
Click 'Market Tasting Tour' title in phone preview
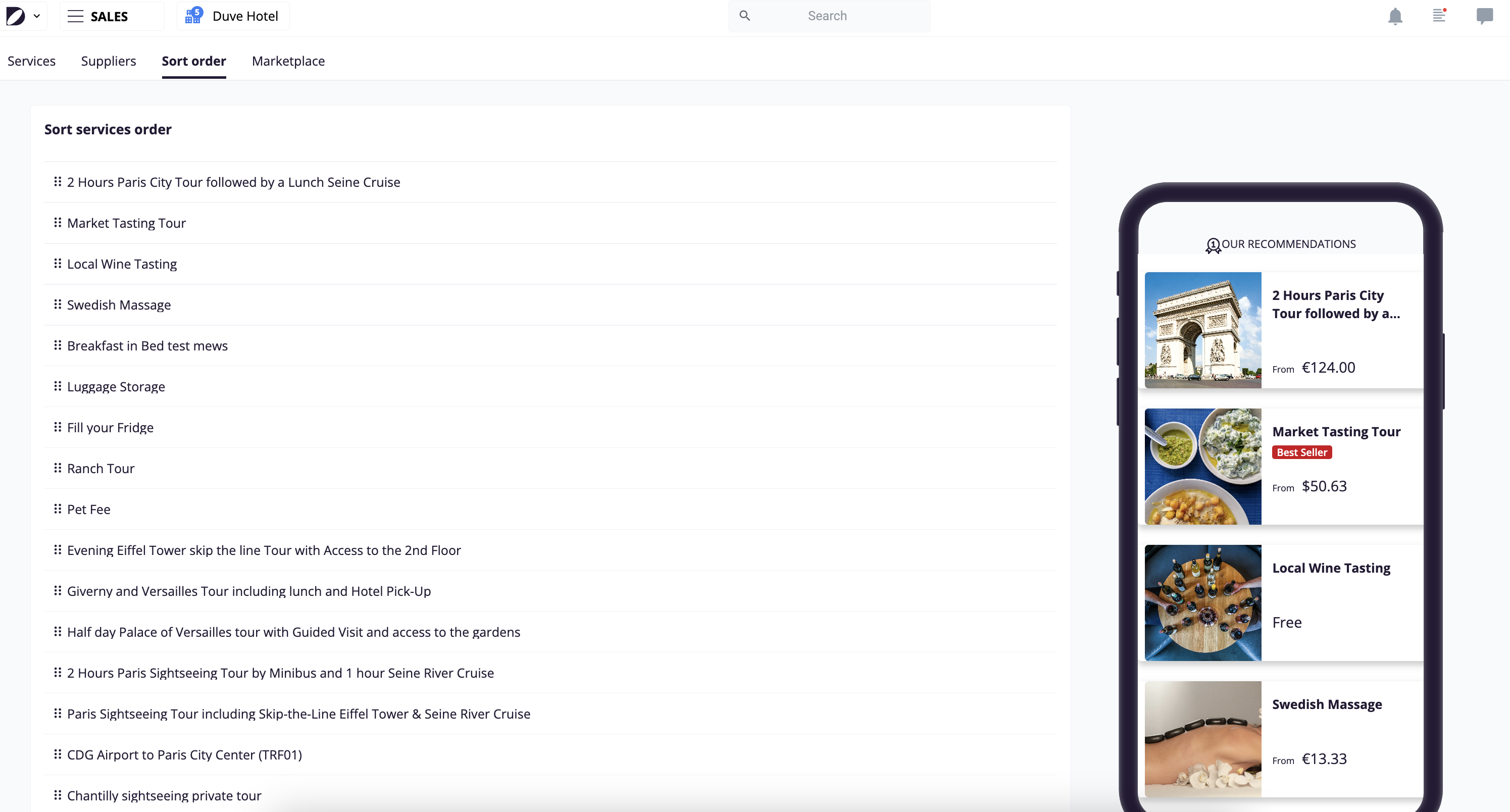pos(1336,432)
